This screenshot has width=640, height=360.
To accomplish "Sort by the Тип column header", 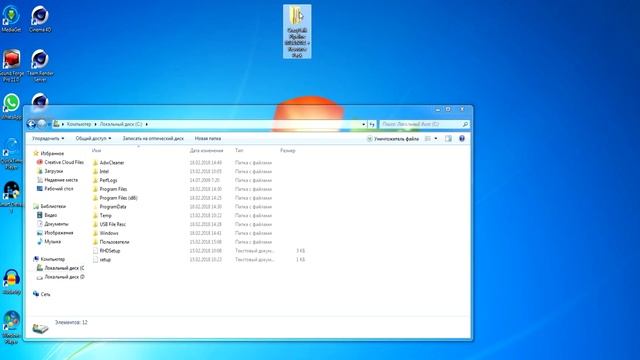I will tap(239, 151).
